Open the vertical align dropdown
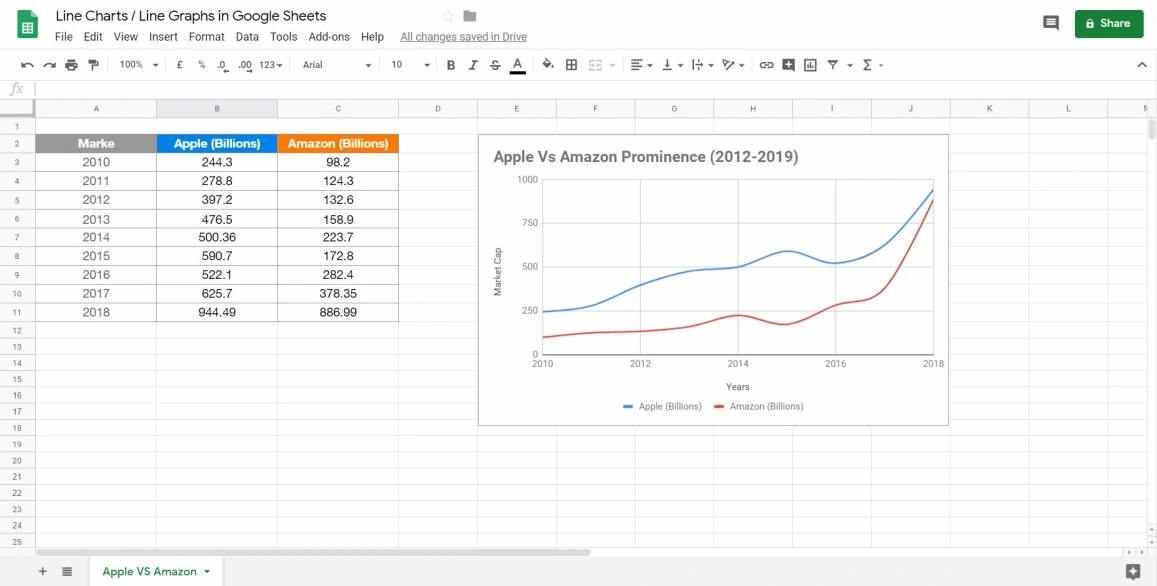1157x586 pixels. pyautogui.click(x=672, y=65)
